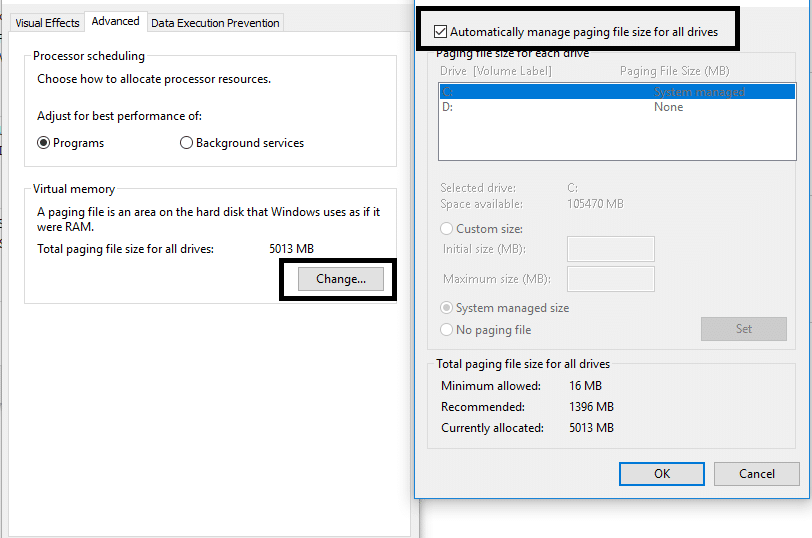Select the Programs radio button
The width and height of the screenshot is (812, 538).
point(44,143)
